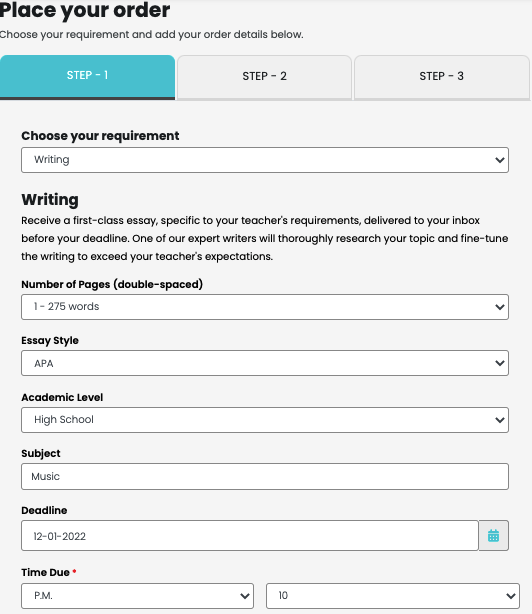Image resolution: width=532 pixels, height=614 pixels.
Task: Expand the Academic Level High School dropdown
Action: point(265,420)
